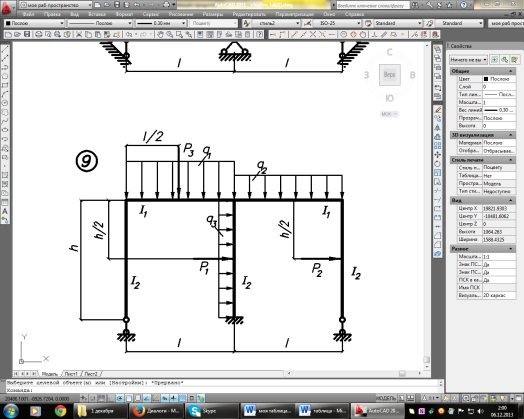Switch to the Модель tab
Image resolution: width=524 pixels, height=419 pixels.
50,374
